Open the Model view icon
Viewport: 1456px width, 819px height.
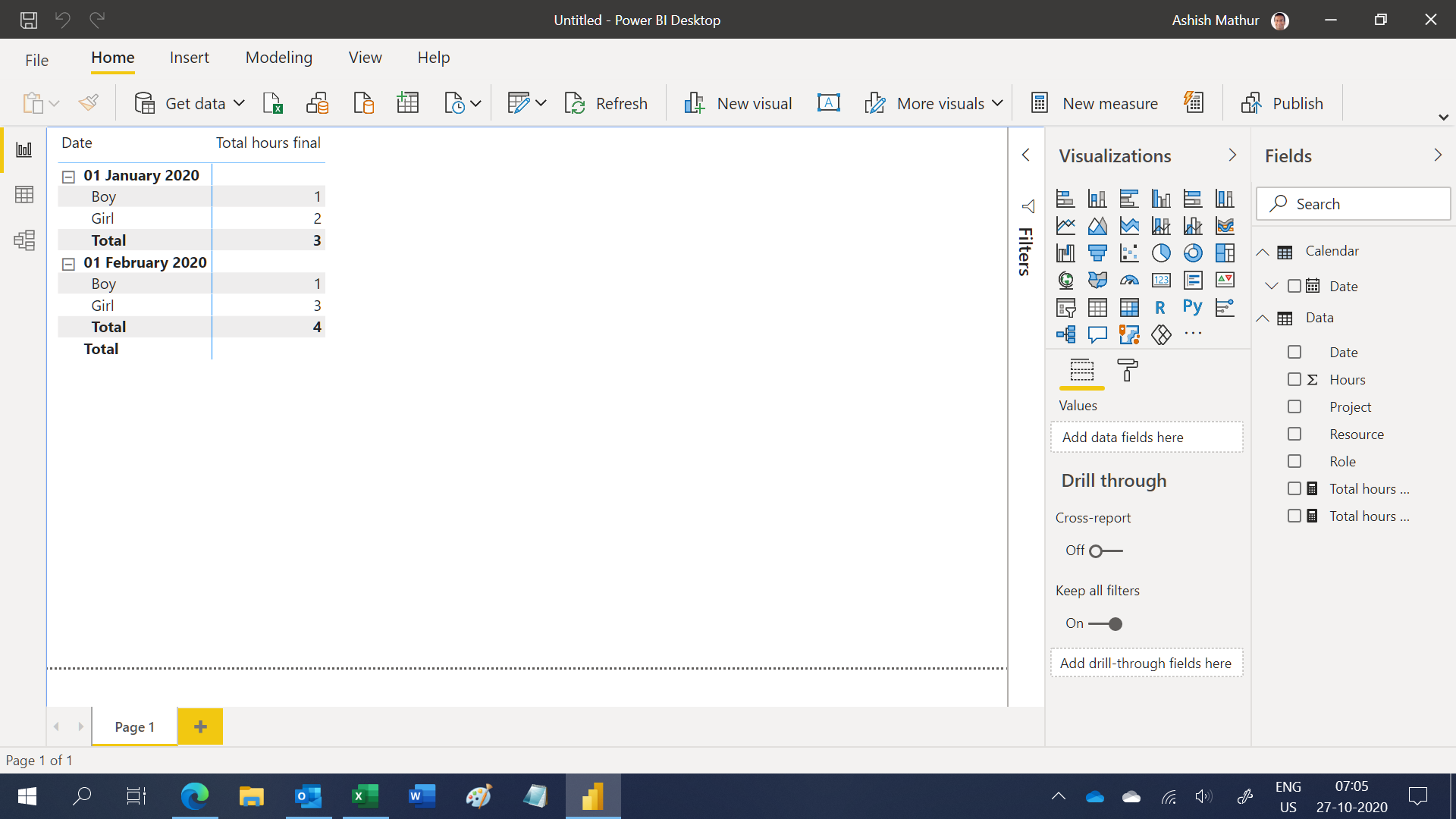pos(24,240)
